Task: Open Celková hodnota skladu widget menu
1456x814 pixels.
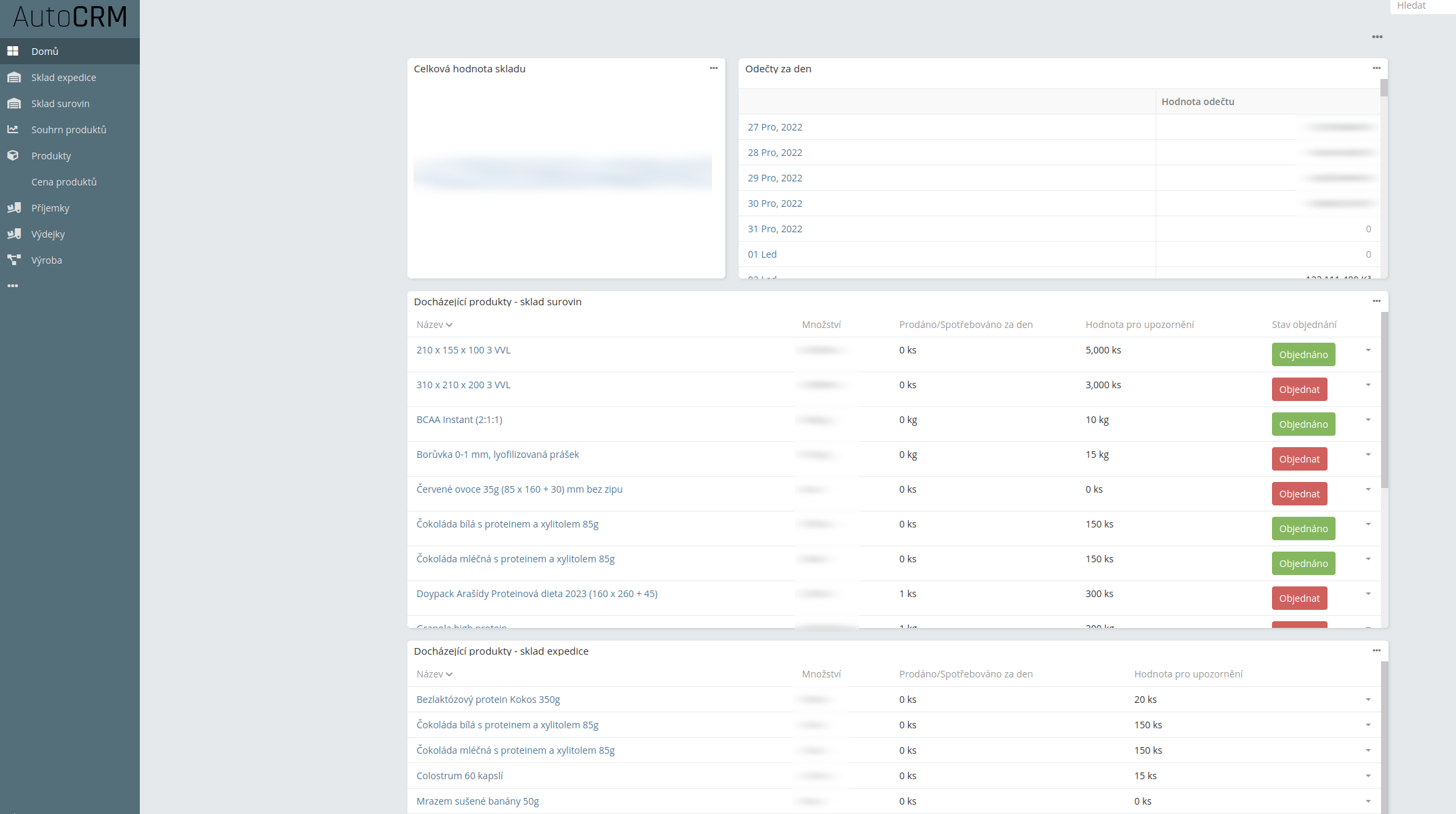Action: [713, 68]
